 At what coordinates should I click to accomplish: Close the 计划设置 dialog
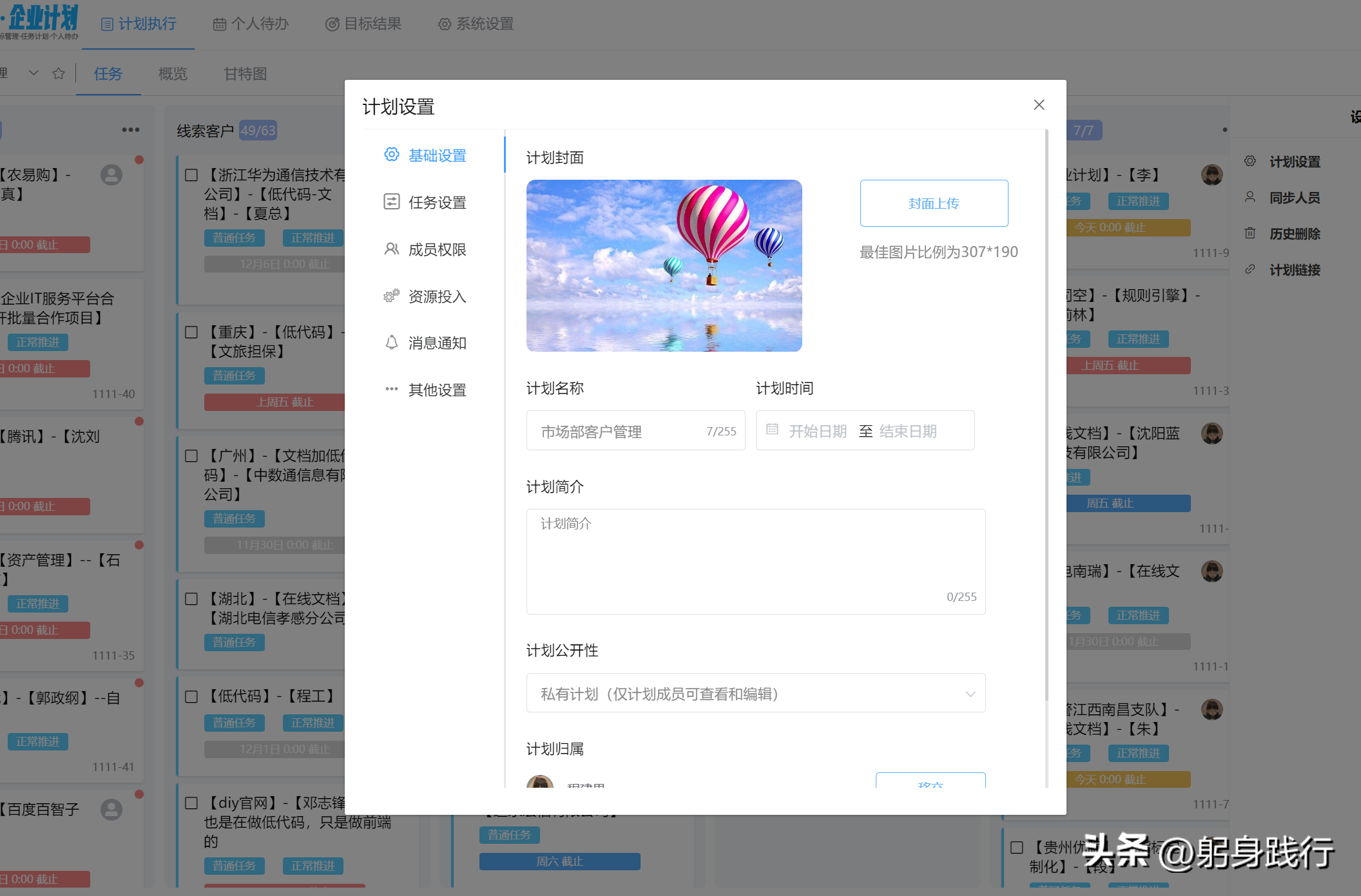coord(1039,104)
